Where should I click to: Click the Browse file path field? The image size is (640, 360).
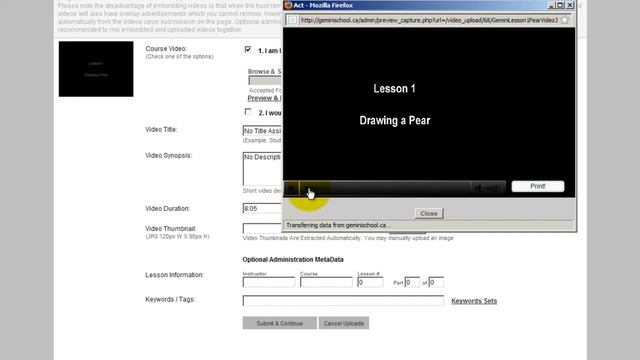tap(265, 80)
